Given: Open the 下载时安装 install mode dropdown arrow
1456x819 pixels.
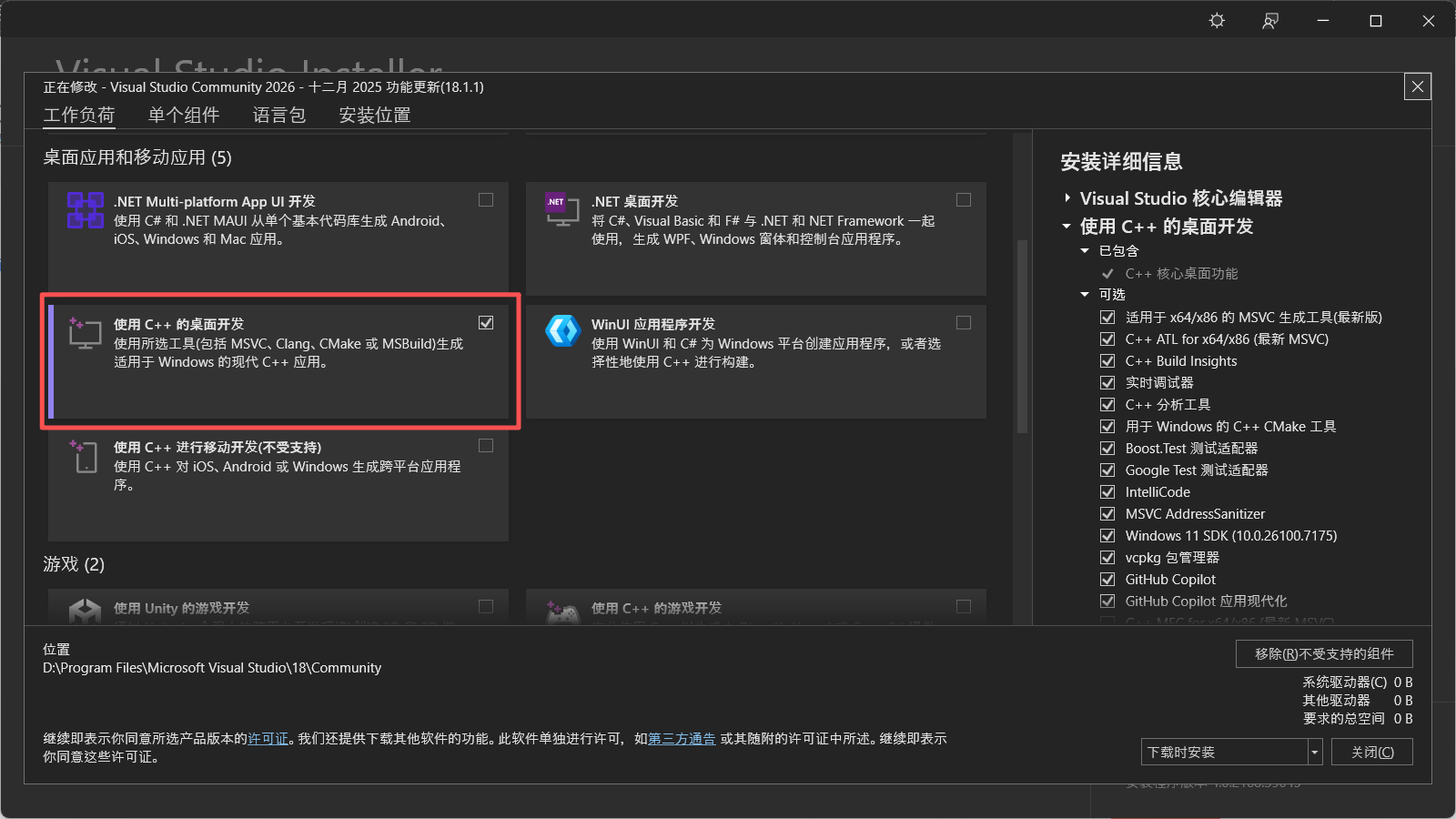Looking at the screenshot, I should pos(1315,753).
